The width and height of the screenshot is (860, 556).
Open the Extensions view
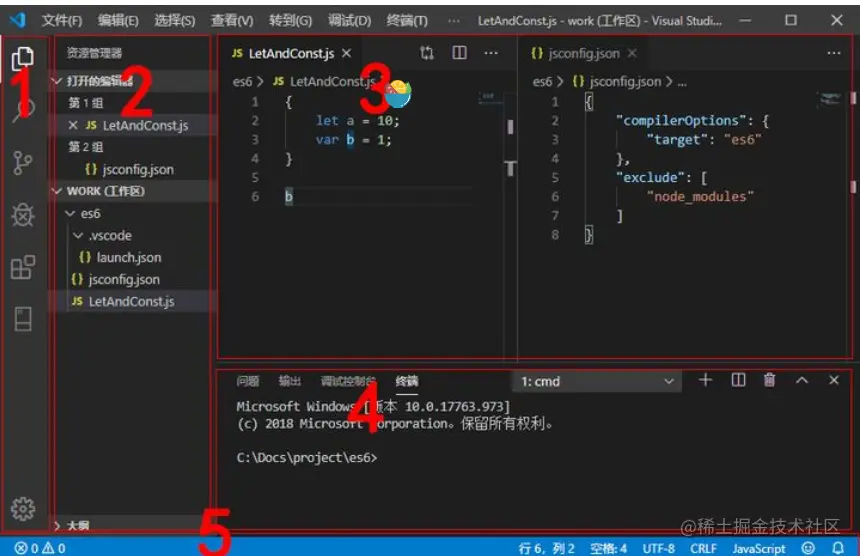(22, 267)
